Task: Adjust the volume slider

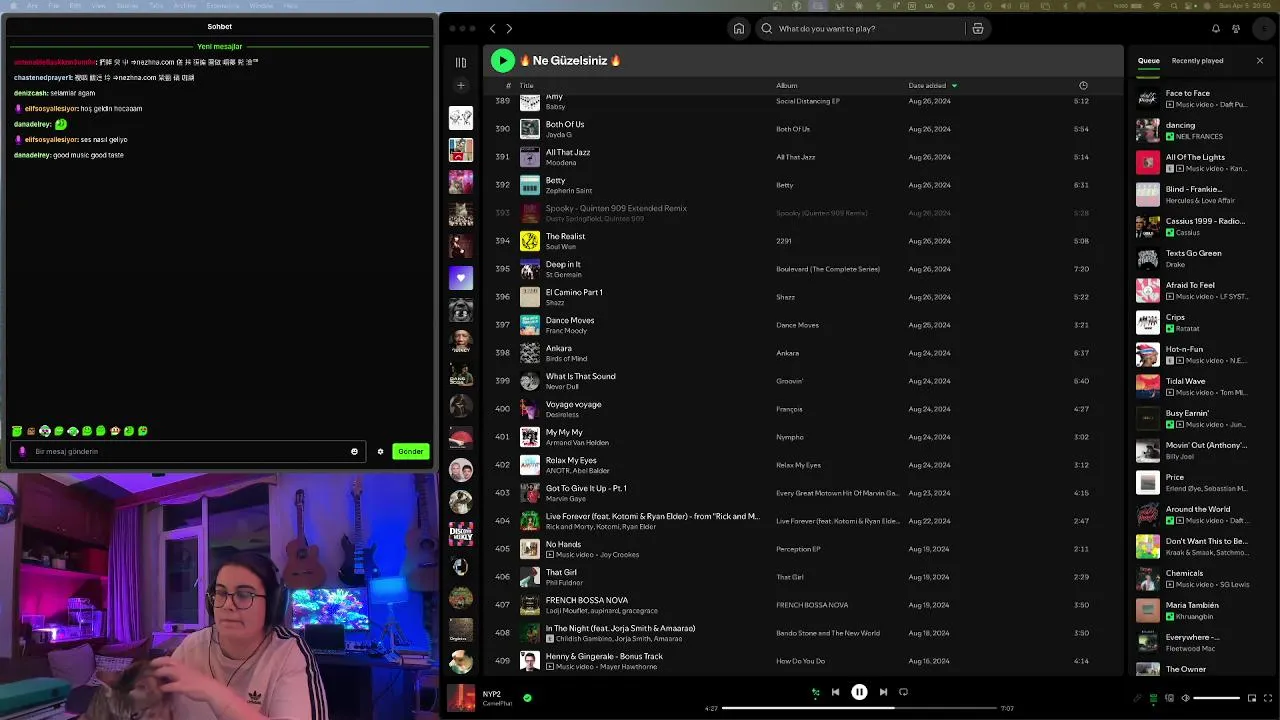Action: click(x=1216, y=698)
